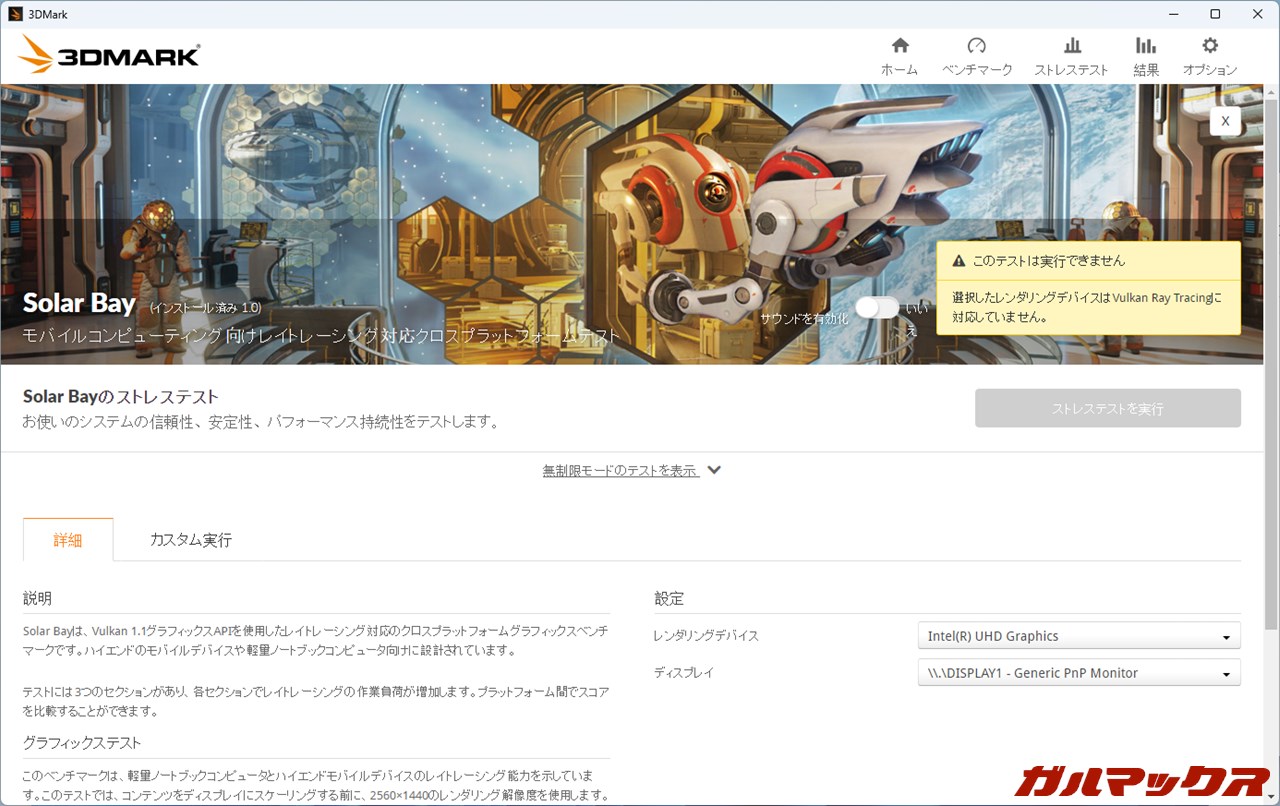Expand chevron next to 無制限モードのテストを表示
The image size is (1280, 806).
[x=714, y=470]
